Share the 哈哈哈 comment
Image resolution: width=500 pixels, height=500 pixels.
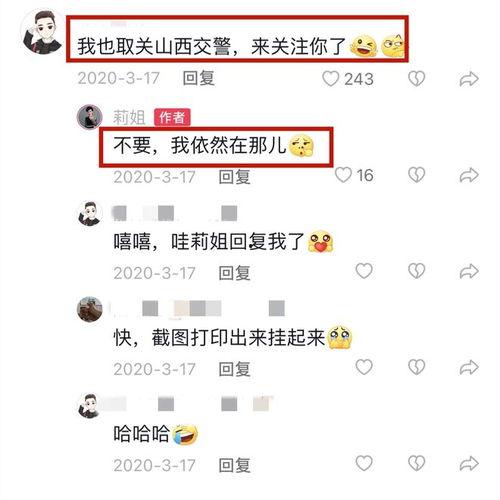[469, 463]
